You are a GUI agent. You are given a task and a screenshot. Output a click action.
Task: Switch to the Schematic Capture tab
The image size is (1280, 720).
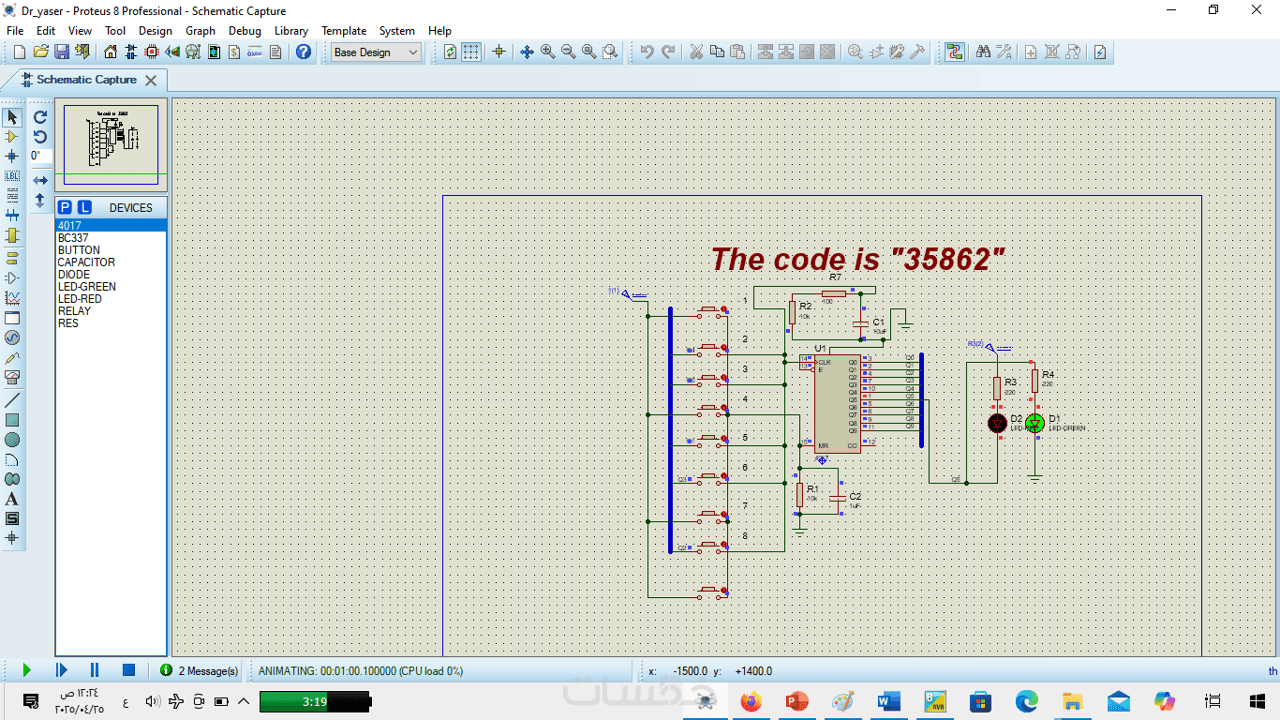tap(86, 80)
